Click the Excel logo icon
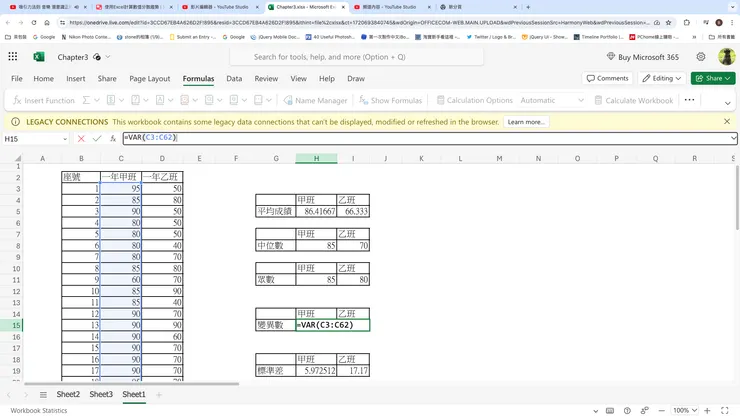Viewport: 740px width, 416px height. [x=39, y=57]
